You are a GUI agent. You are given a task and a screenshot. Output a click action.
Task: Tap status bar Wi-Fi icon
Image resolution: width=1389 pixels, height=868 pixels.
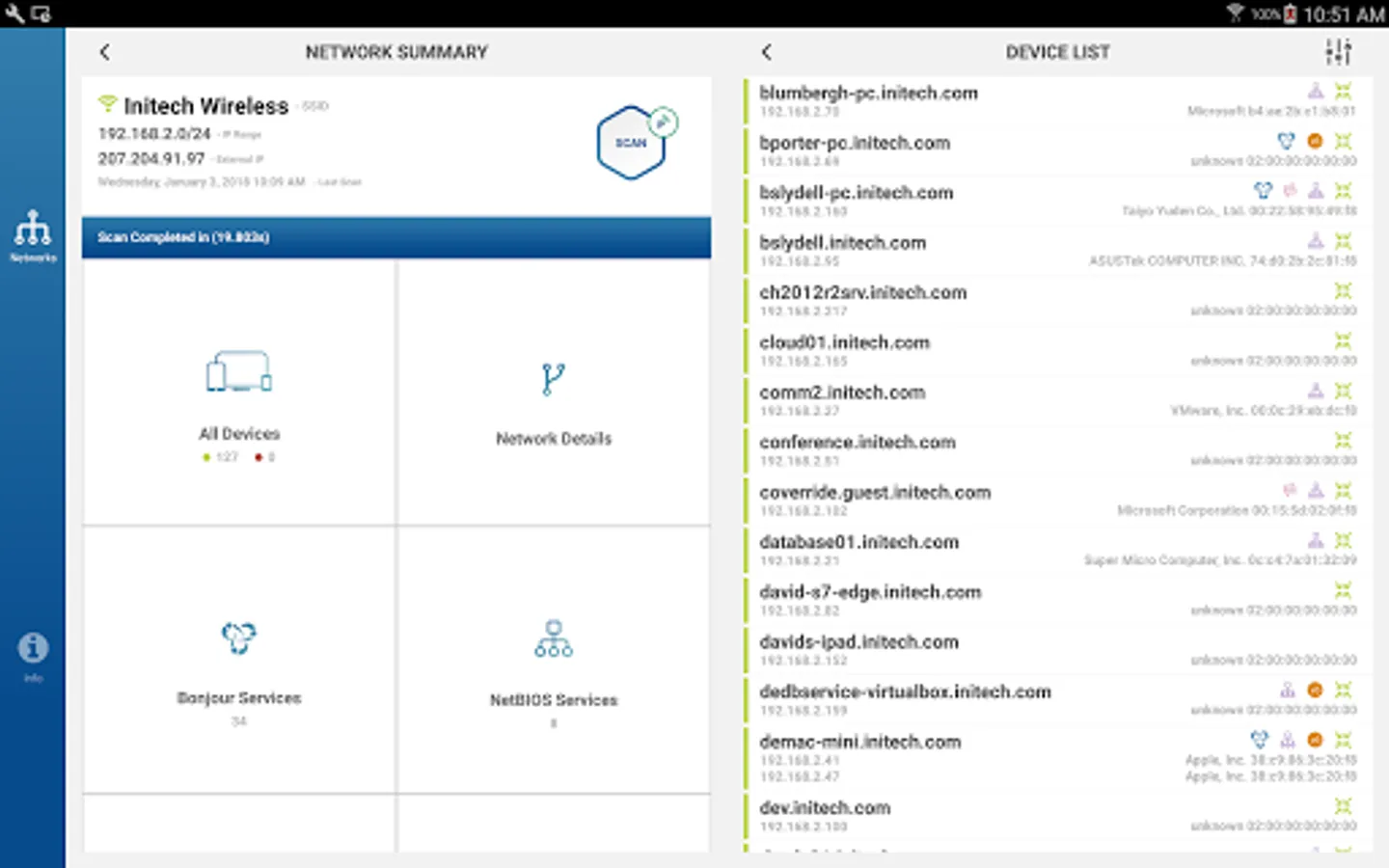tap(1236, 13)
